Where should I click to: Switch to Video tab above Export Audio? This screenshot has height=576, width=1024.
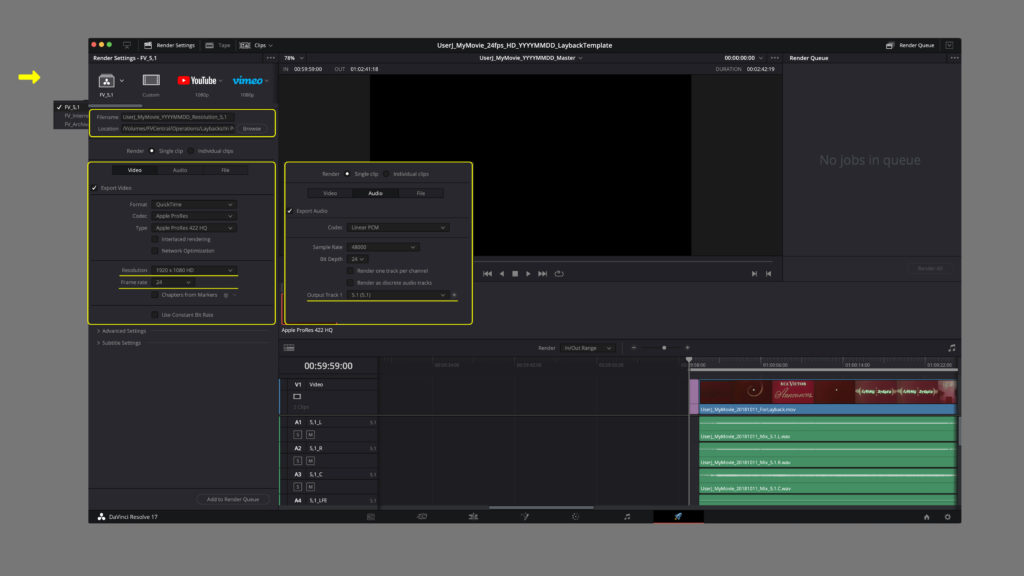pos(330,193)
